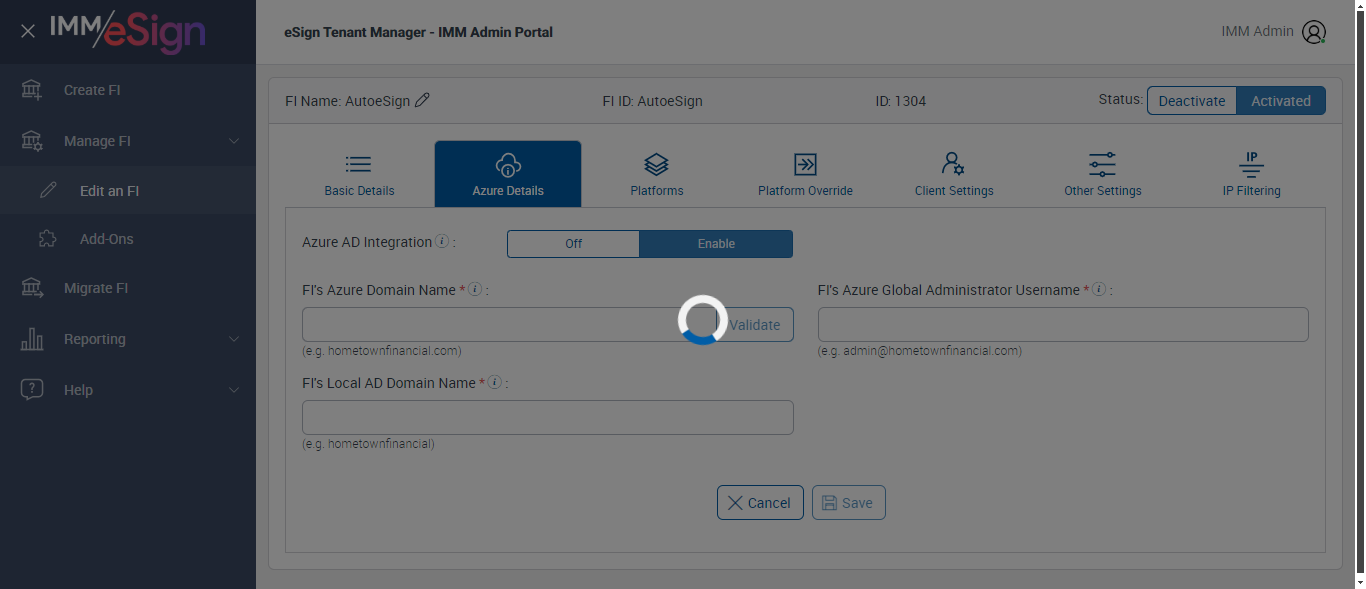This screenshot has height=589, width=1366.
Task: Click the FI ID: AutoeSign text
Action: [652, 101]
